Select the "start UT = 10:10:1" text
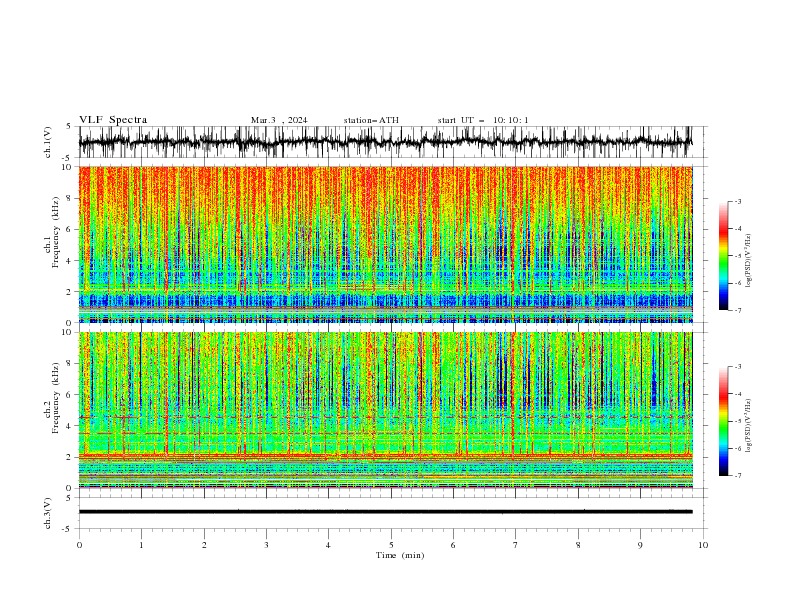Screen dimensions: 792x612 [x=483, y=120]
